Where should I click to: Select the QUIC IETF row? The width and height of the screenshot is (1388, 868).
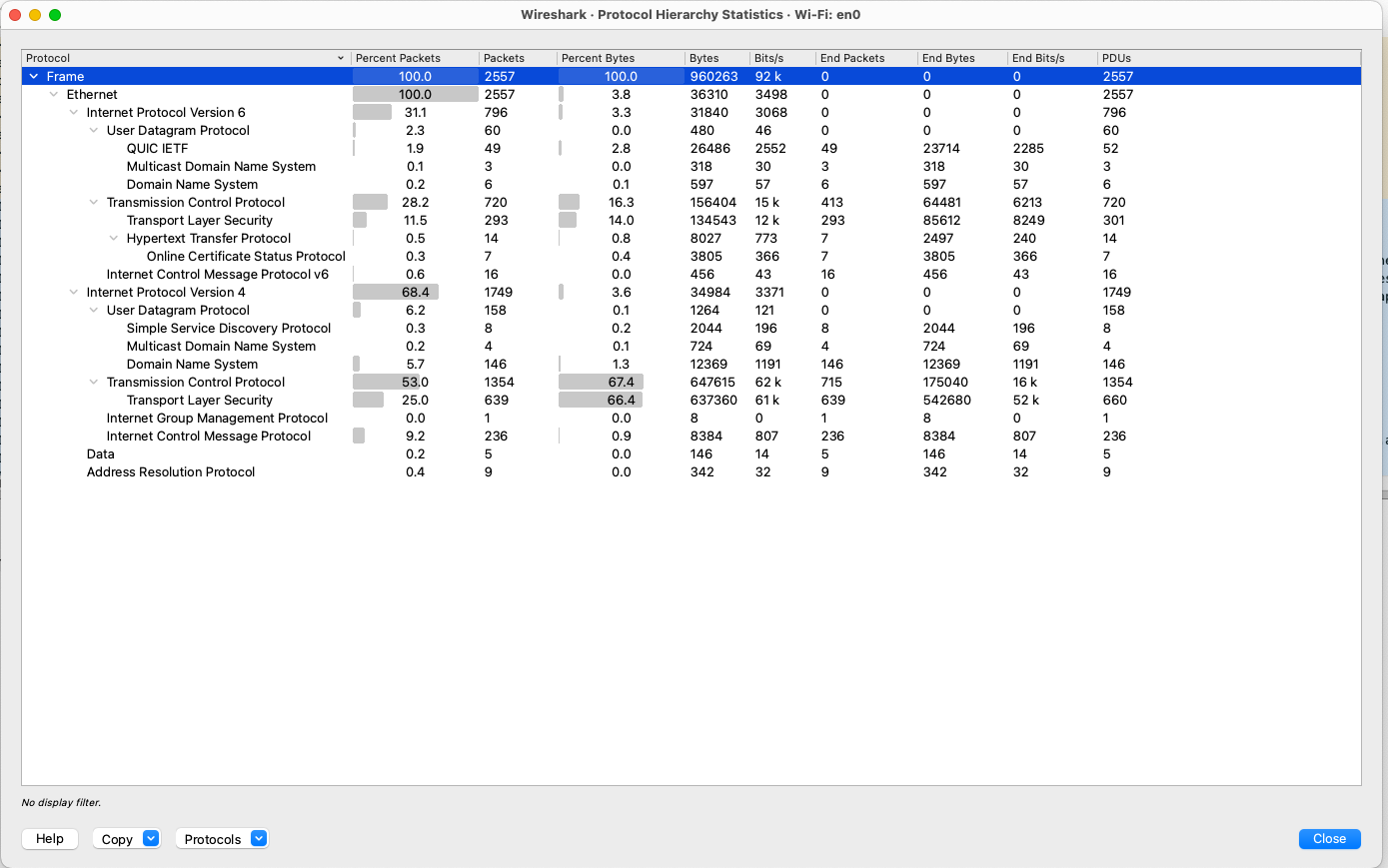coord(692,149)
